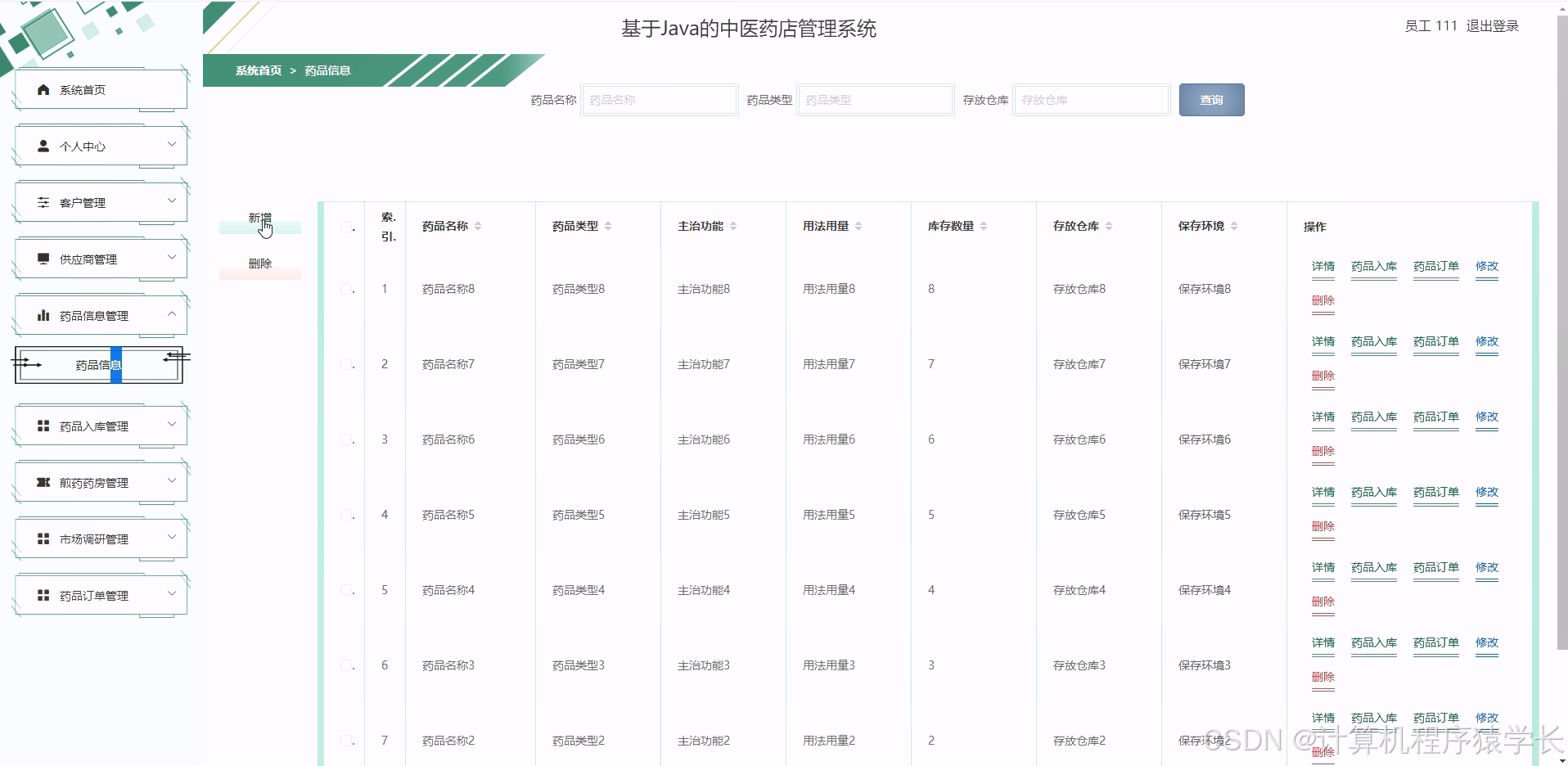Check the row checkbox for 药品名称8
This screenshot has width=1568, height=766.
[345, 288]
